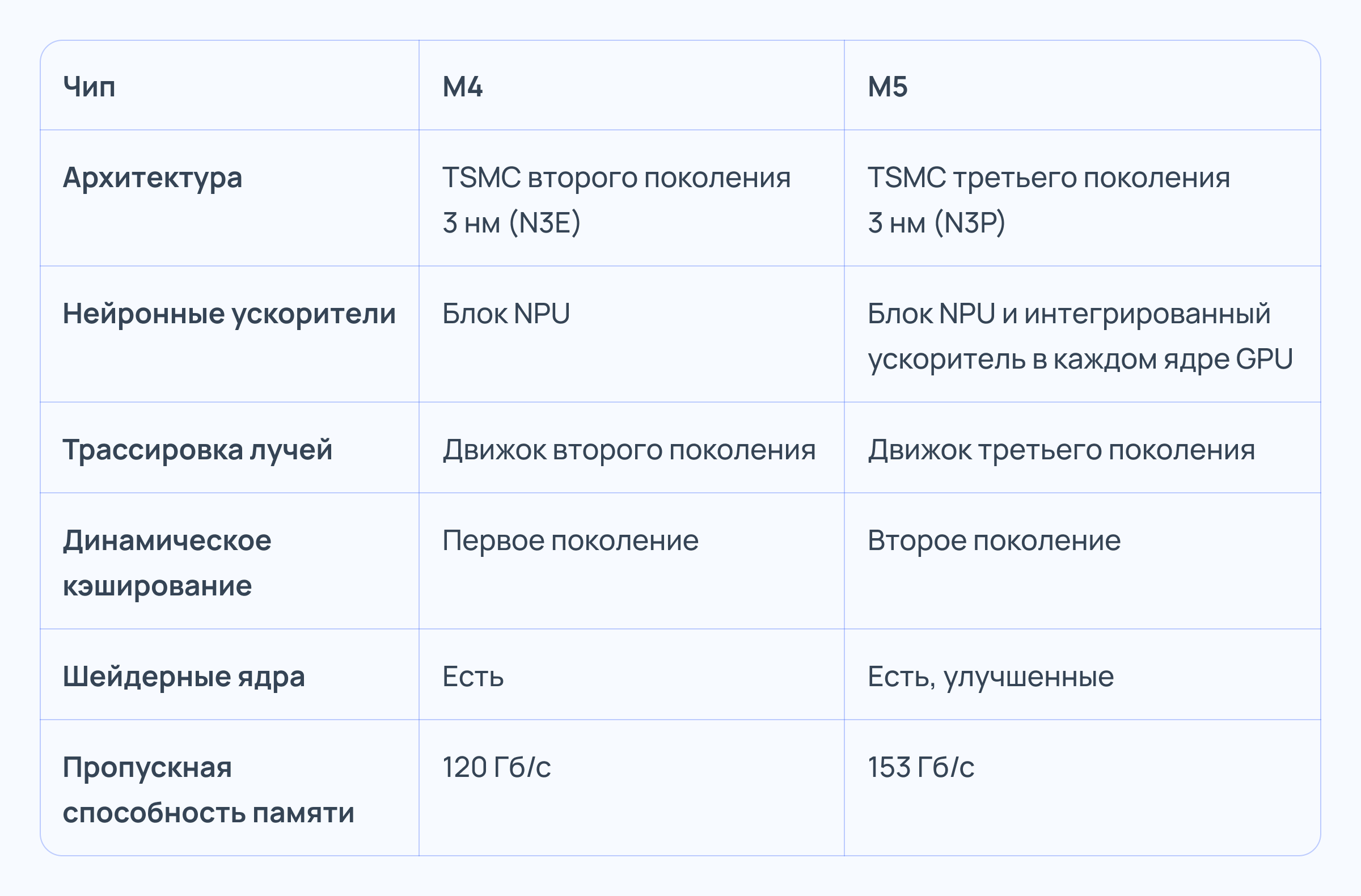This screenshot has height=896, width=1361.
Task: Click the "153 Гб/с" value
Action: click(x=921, y=767)
